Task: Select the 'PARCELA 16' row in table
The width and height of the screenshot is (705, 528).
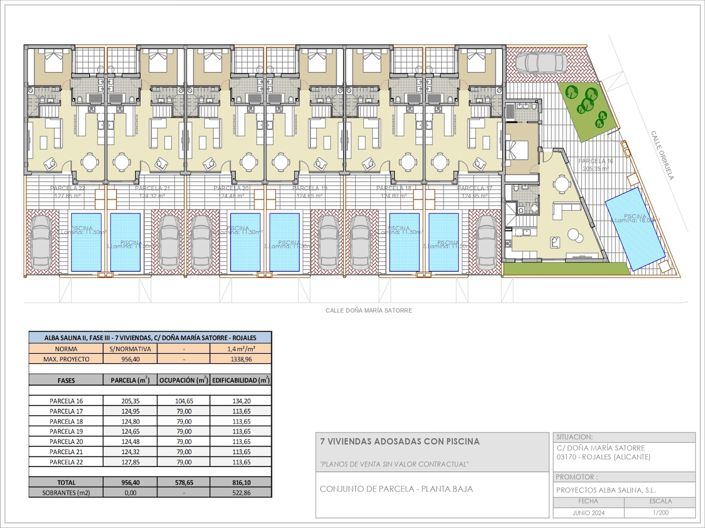Action: pyautogui.click(x=65, y=401)
